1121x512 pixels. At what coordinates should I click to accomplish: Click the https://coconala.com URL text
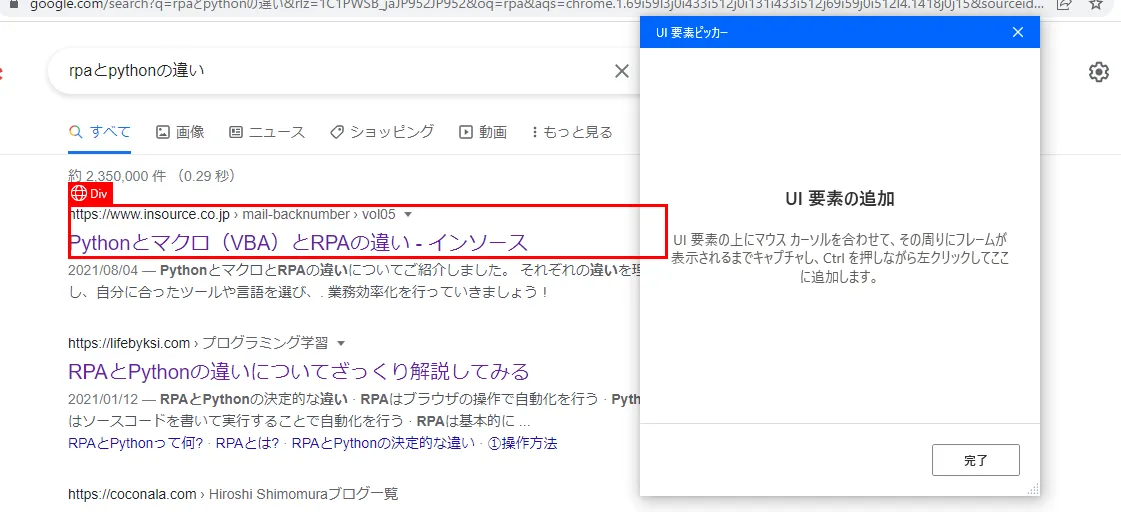tap(132, 493)
